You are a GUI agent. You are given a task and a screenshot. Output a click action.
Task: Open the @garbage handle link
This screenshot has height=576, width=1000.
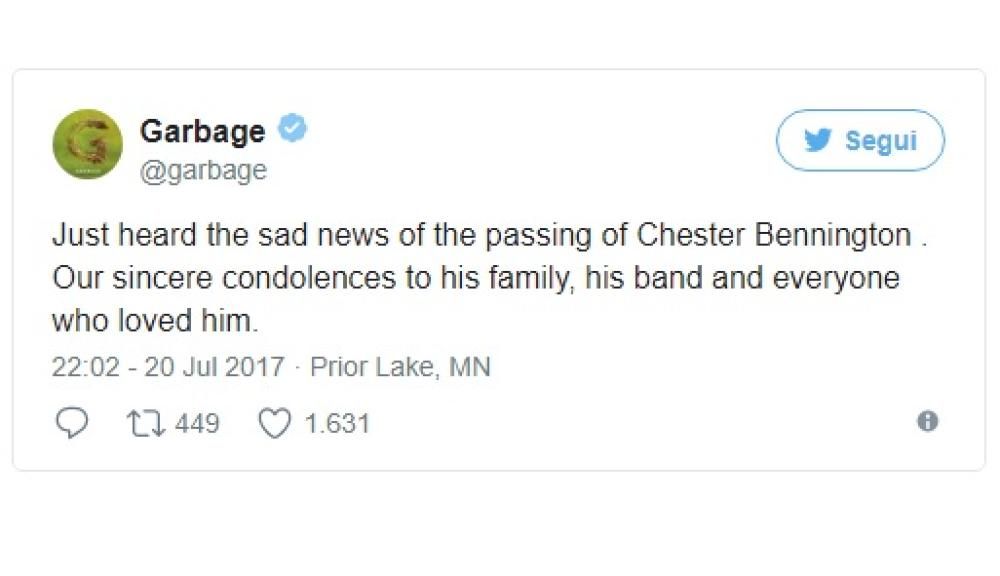(x=203, y=170)
